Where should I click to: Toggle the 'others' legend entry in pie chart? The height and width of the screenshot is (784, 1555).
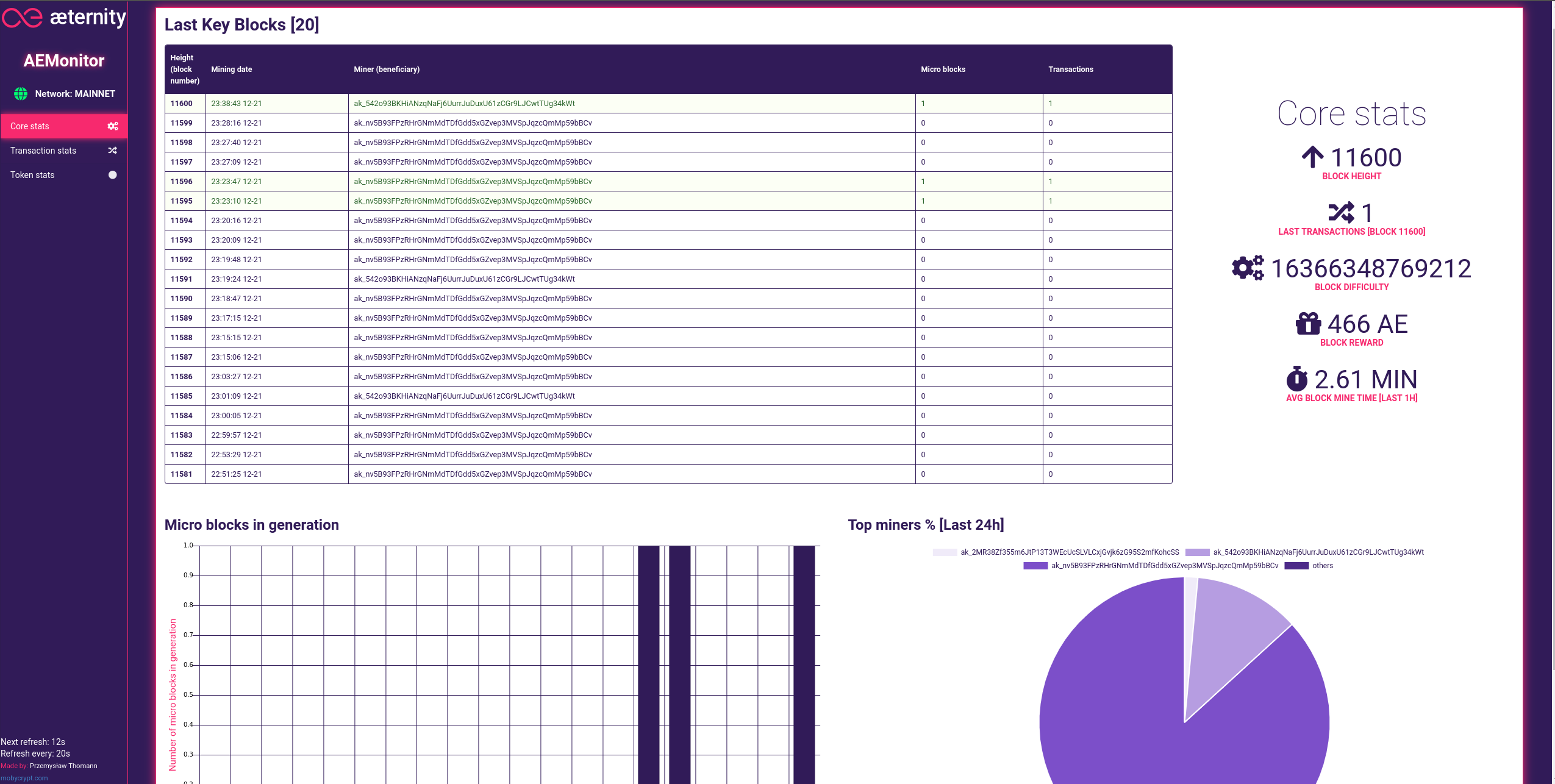click(x=1322, y=566)
